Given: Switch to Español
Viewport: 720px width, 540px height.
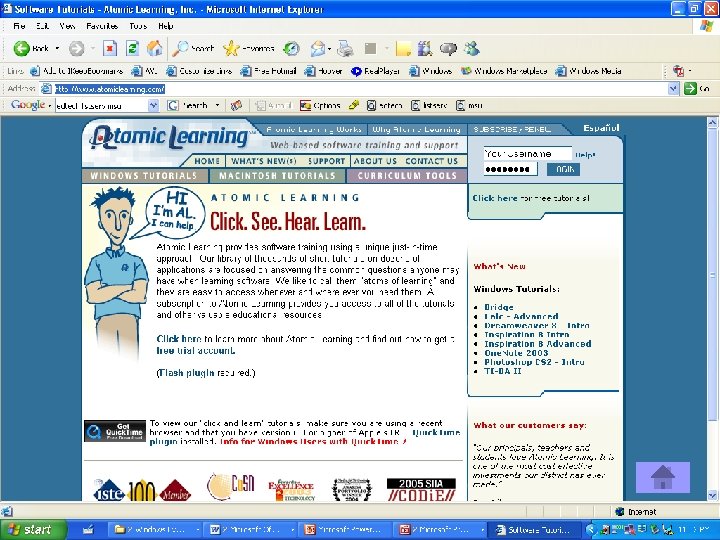Looking at the screenshot, I should [601, 128].
